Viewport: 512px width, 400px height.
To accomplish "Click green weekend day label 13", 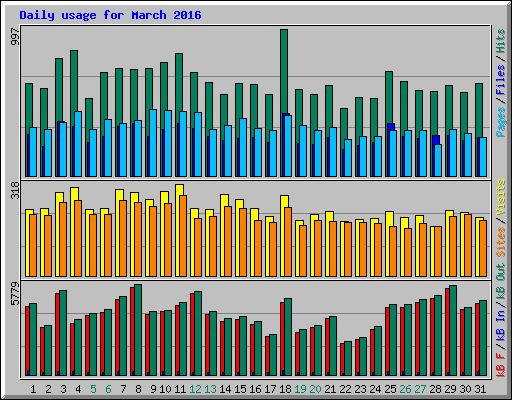I will tap(210, 389).
